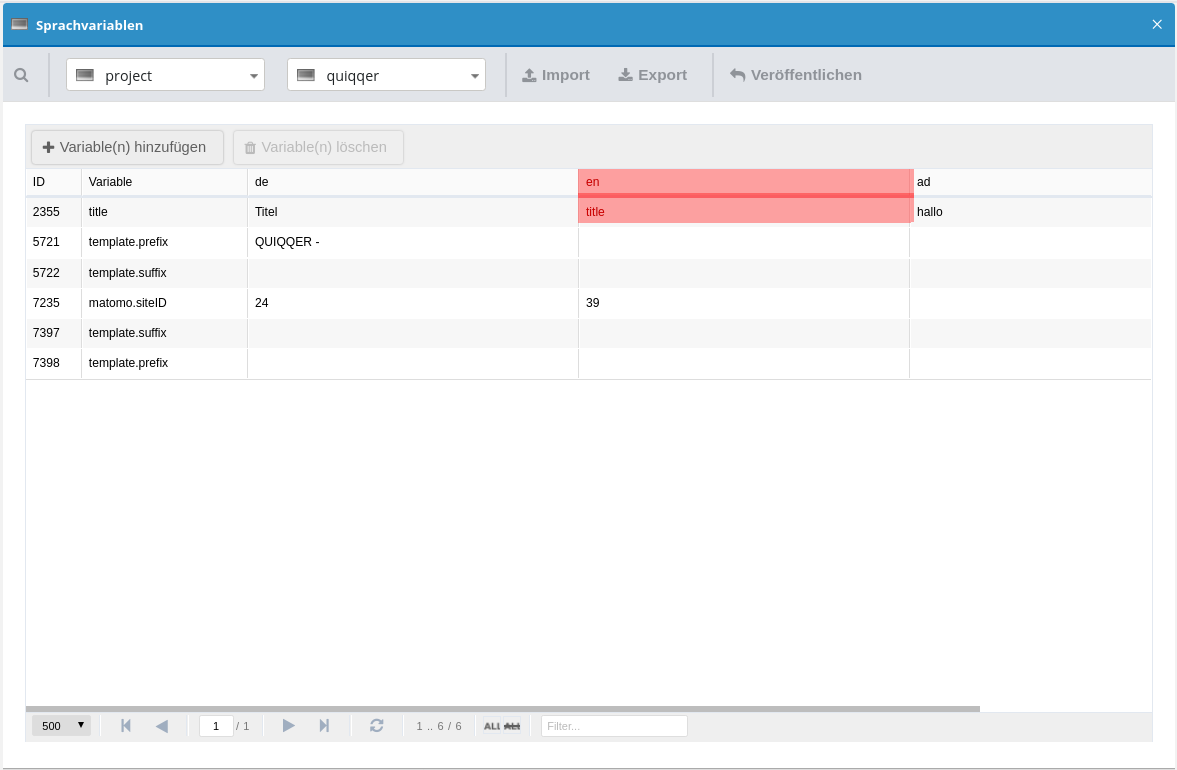Jump to last page of grid
The height and width of the screenshot is (770, 1177).
(x=324, y=726)
